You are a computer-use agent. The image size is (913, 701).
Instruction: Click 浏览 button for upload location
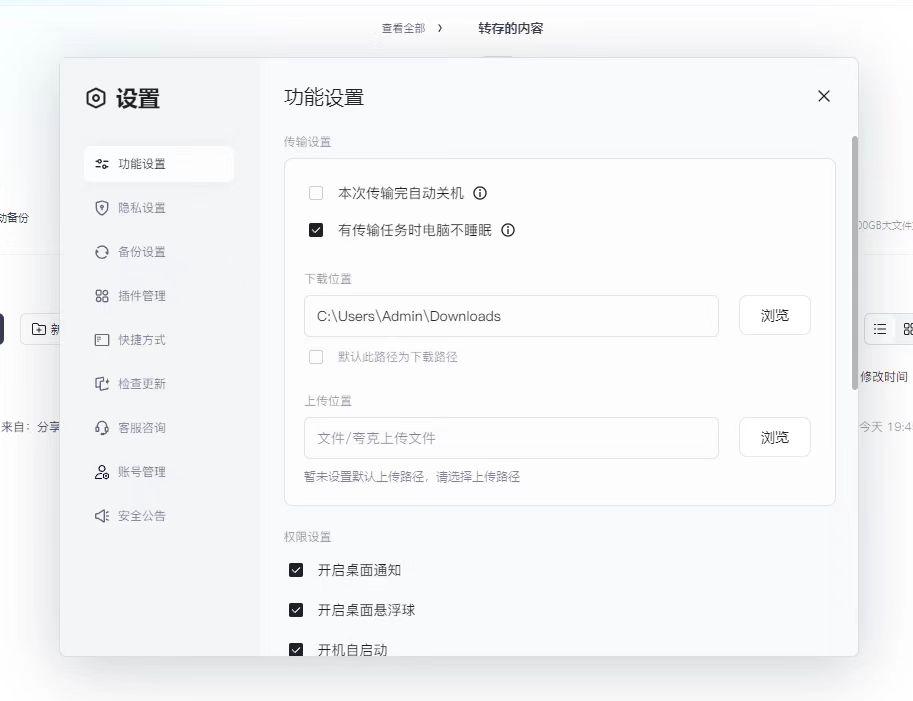(x=774, y=437)
